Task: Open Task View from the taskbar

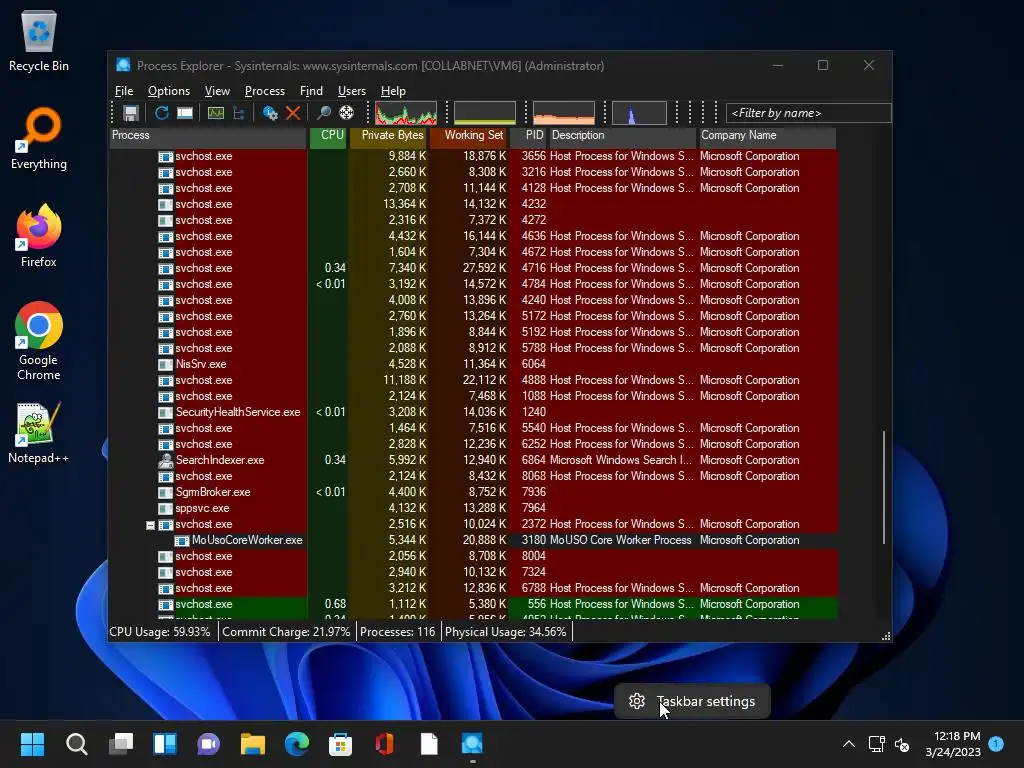Action: click(121, 744)
